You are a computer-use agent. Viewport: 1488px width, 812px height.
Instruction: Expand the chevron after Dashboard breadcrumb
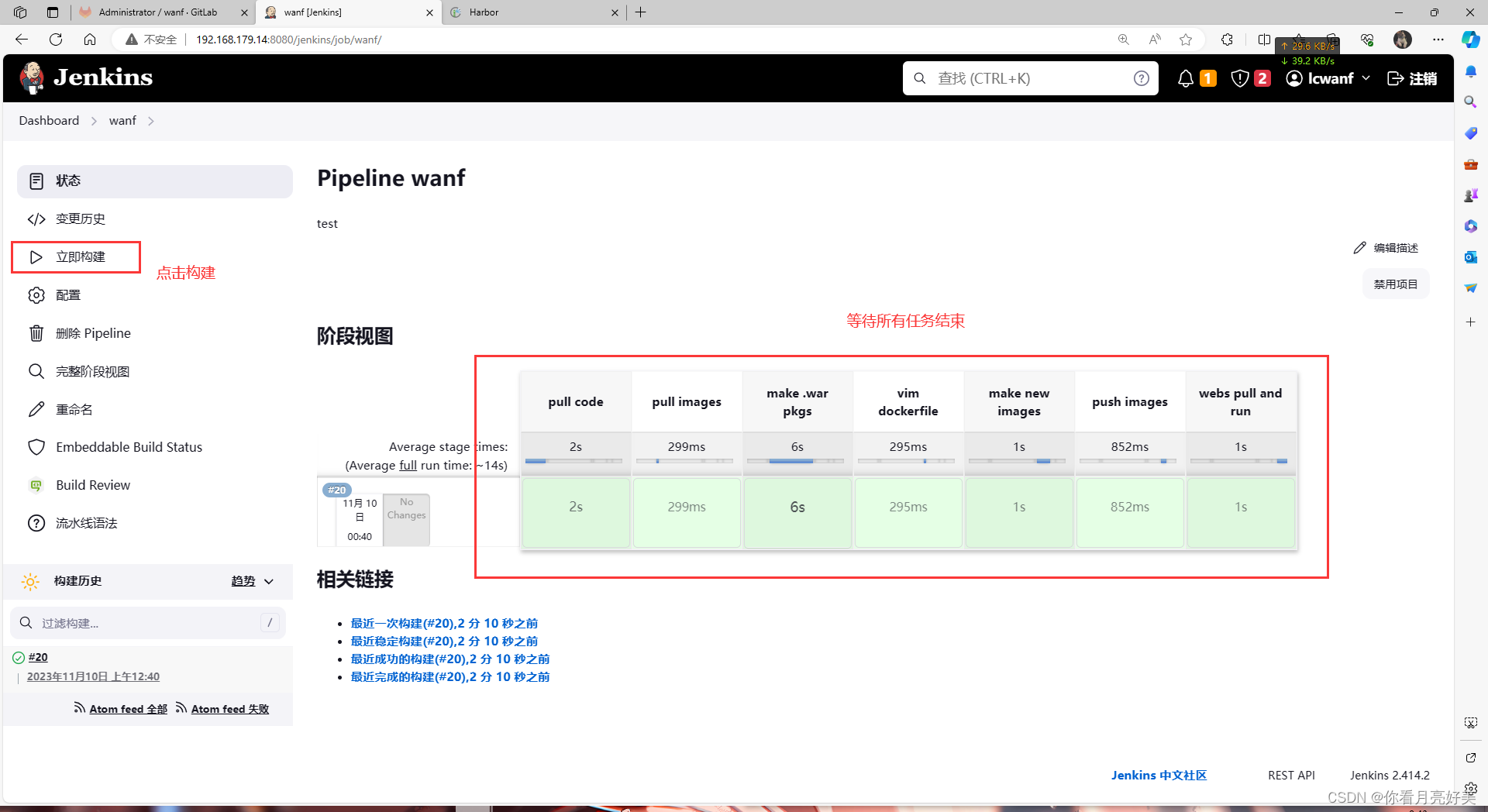coord(94,121)
